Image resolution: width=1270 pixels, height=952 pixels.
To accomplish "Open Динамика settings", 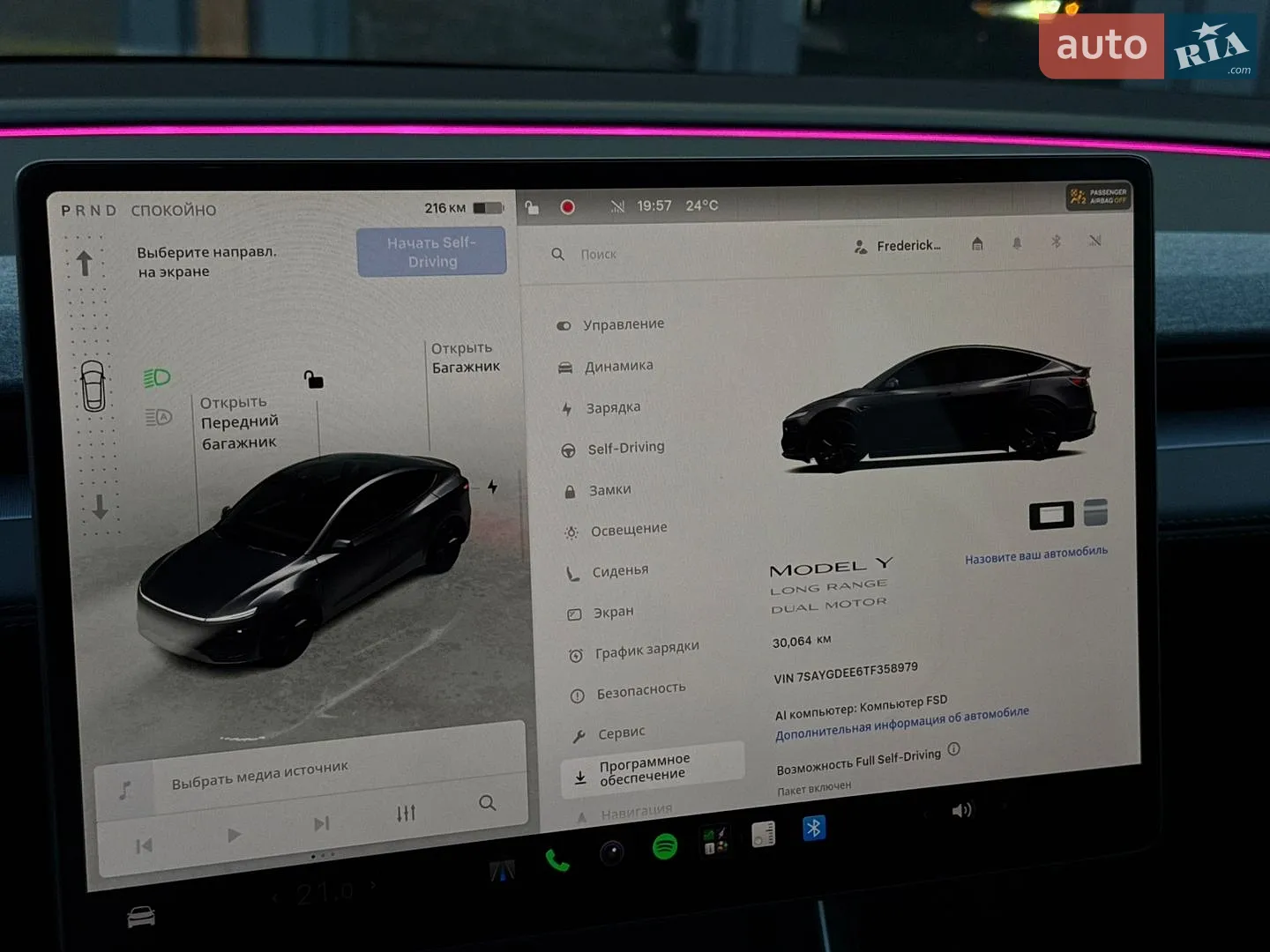I will [606, 366].
